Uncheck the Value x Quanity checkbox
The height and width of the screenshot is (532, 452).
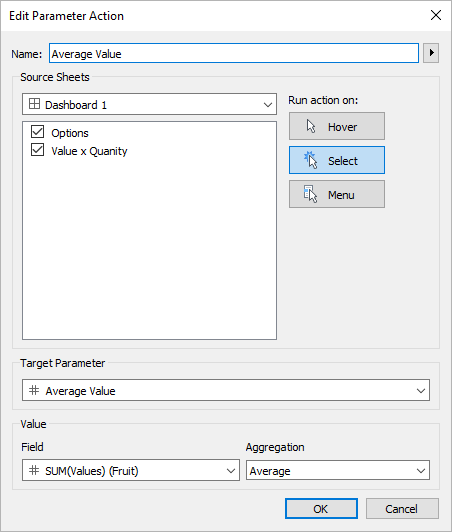pos(37,150)
